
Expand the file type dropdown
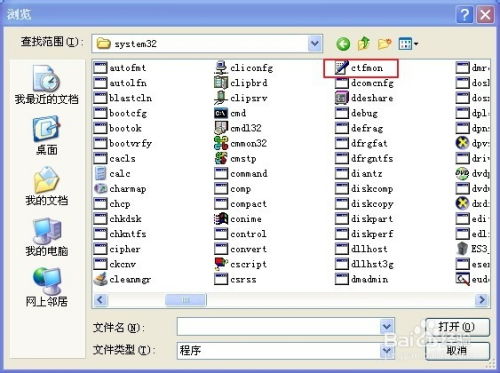coord(386,350)
